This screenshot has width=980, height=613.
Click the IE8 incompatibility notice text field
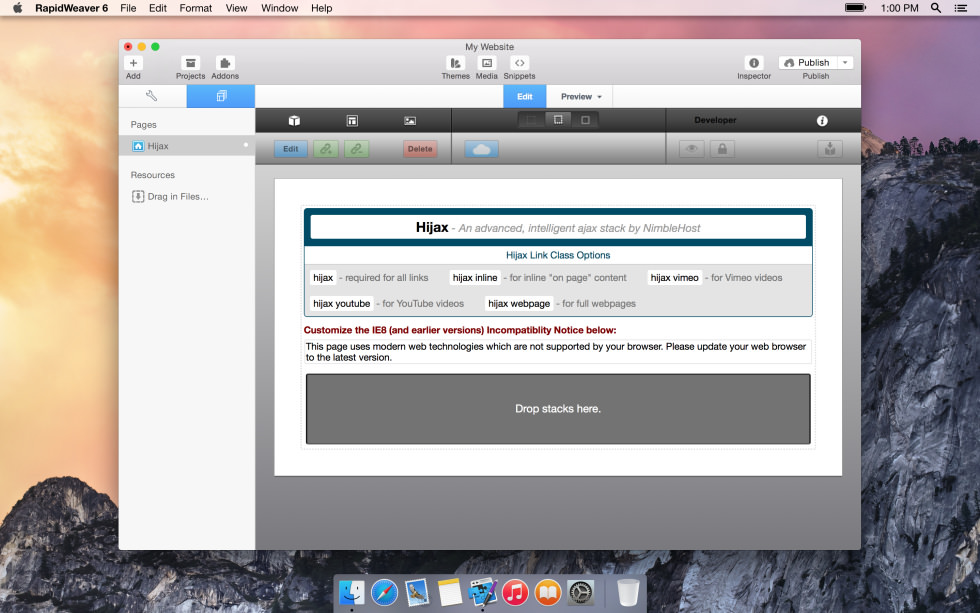coord(558,352)
